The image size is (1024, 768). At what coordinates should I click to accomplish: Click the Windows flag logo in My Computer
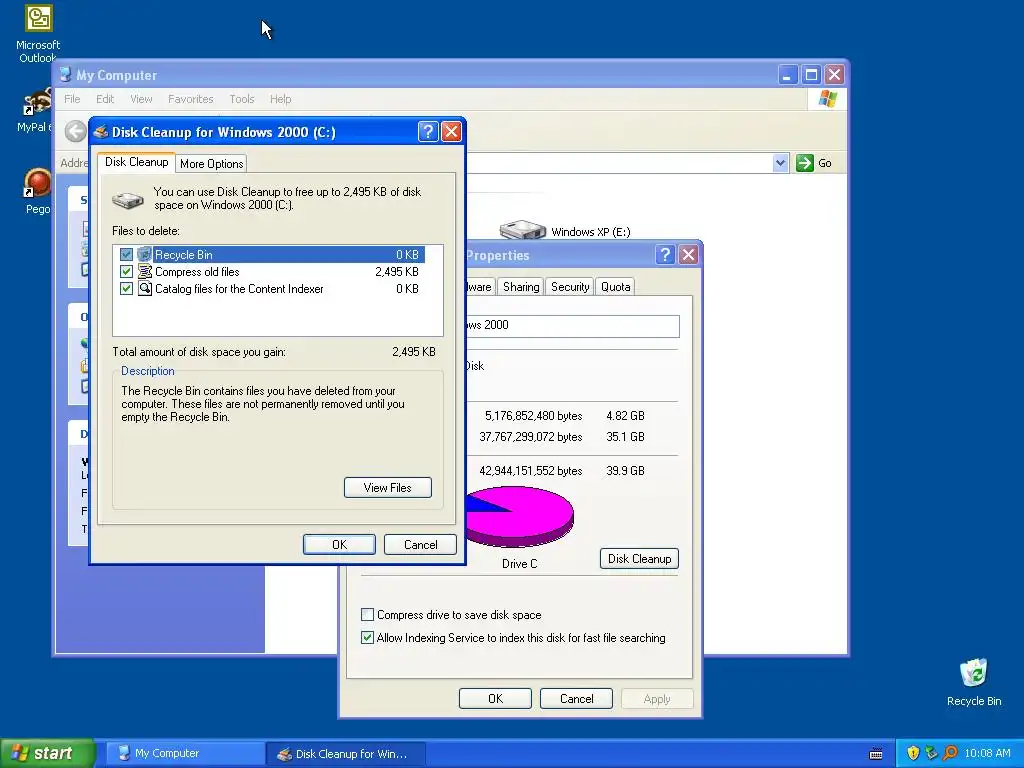point(827,99)
